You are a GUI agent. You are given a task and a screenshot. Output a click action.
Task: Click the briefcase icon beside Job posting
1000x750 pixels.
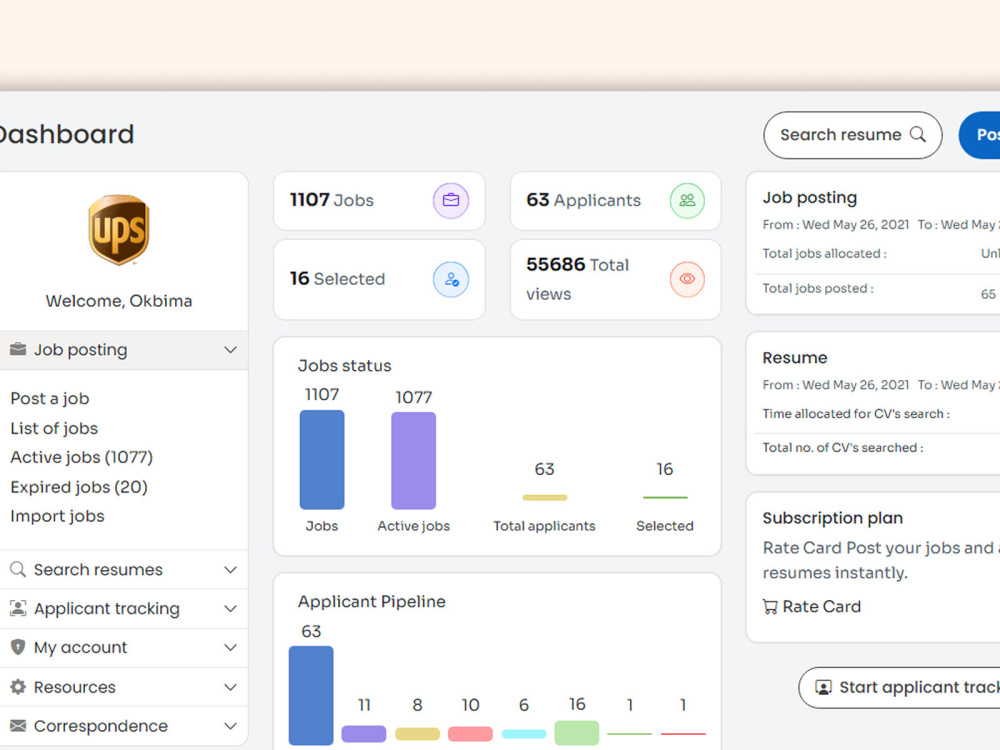[18, 349]
